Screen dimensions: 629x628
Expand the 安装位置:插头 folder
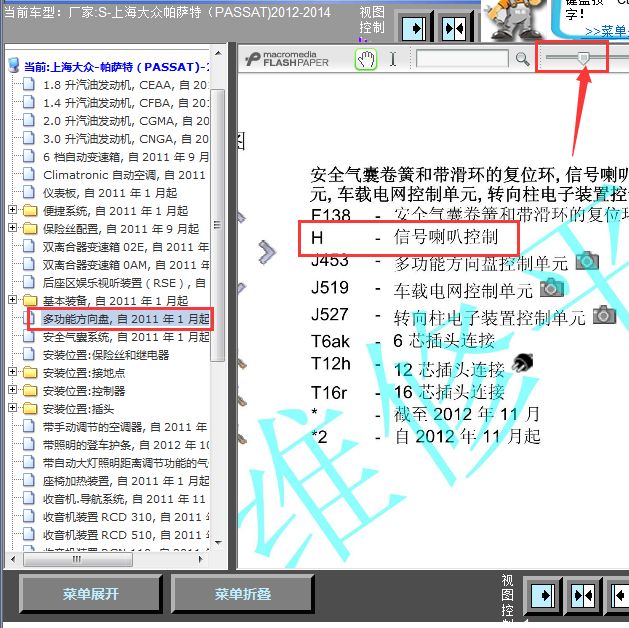(12, 408)
